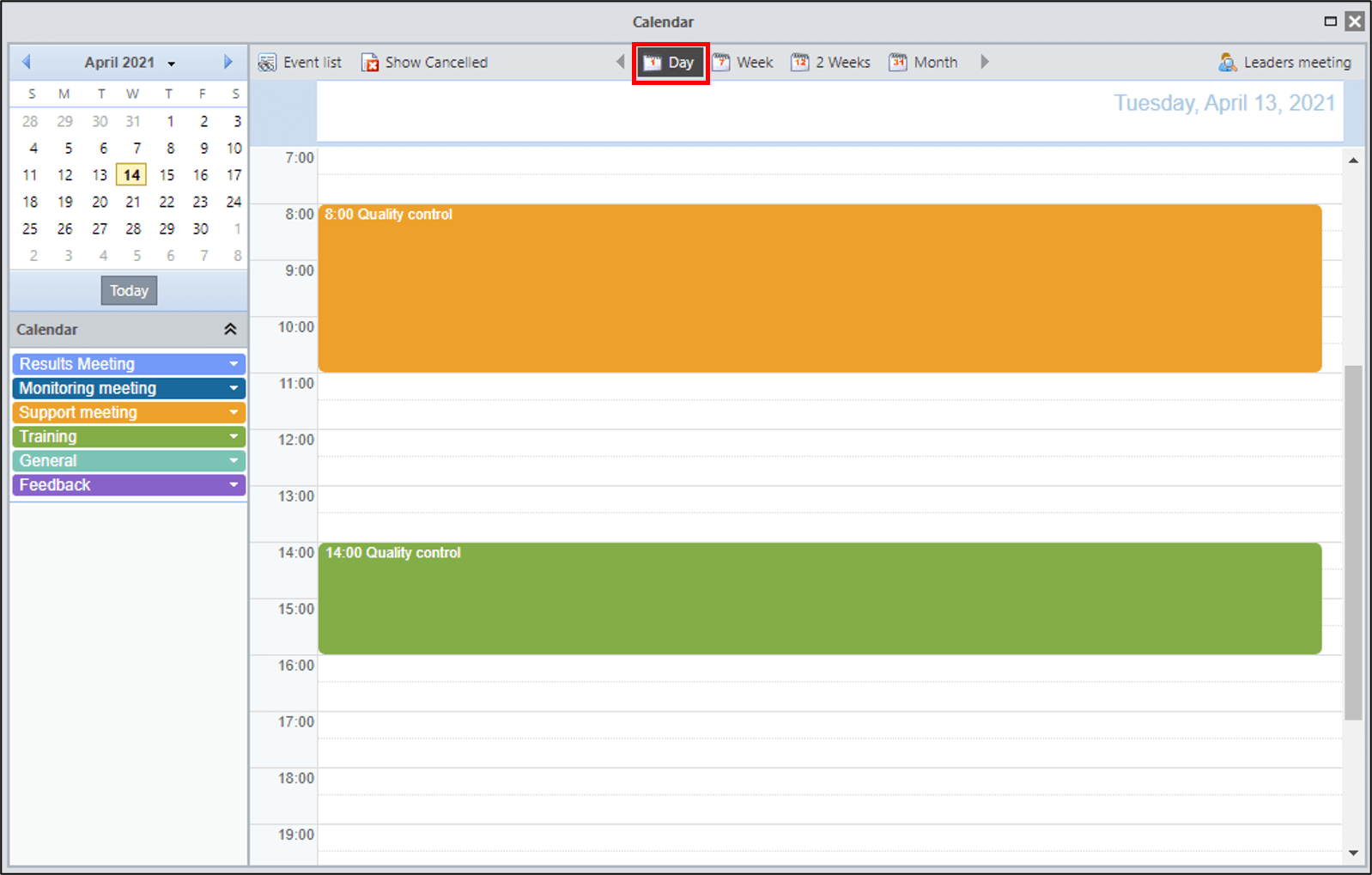Open the Event list view
Viewport: 1372px width, 875px height.
(300, 63)
